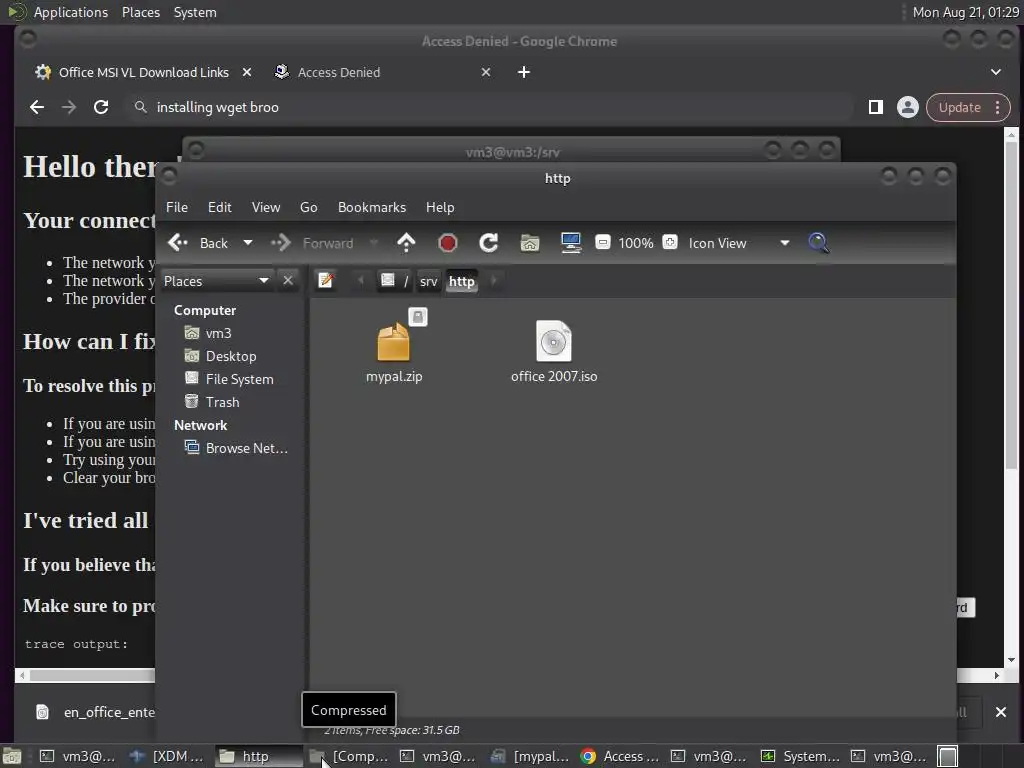Open the Go menu
This screenshot has height=768, width=1024.
pos(308,207)
